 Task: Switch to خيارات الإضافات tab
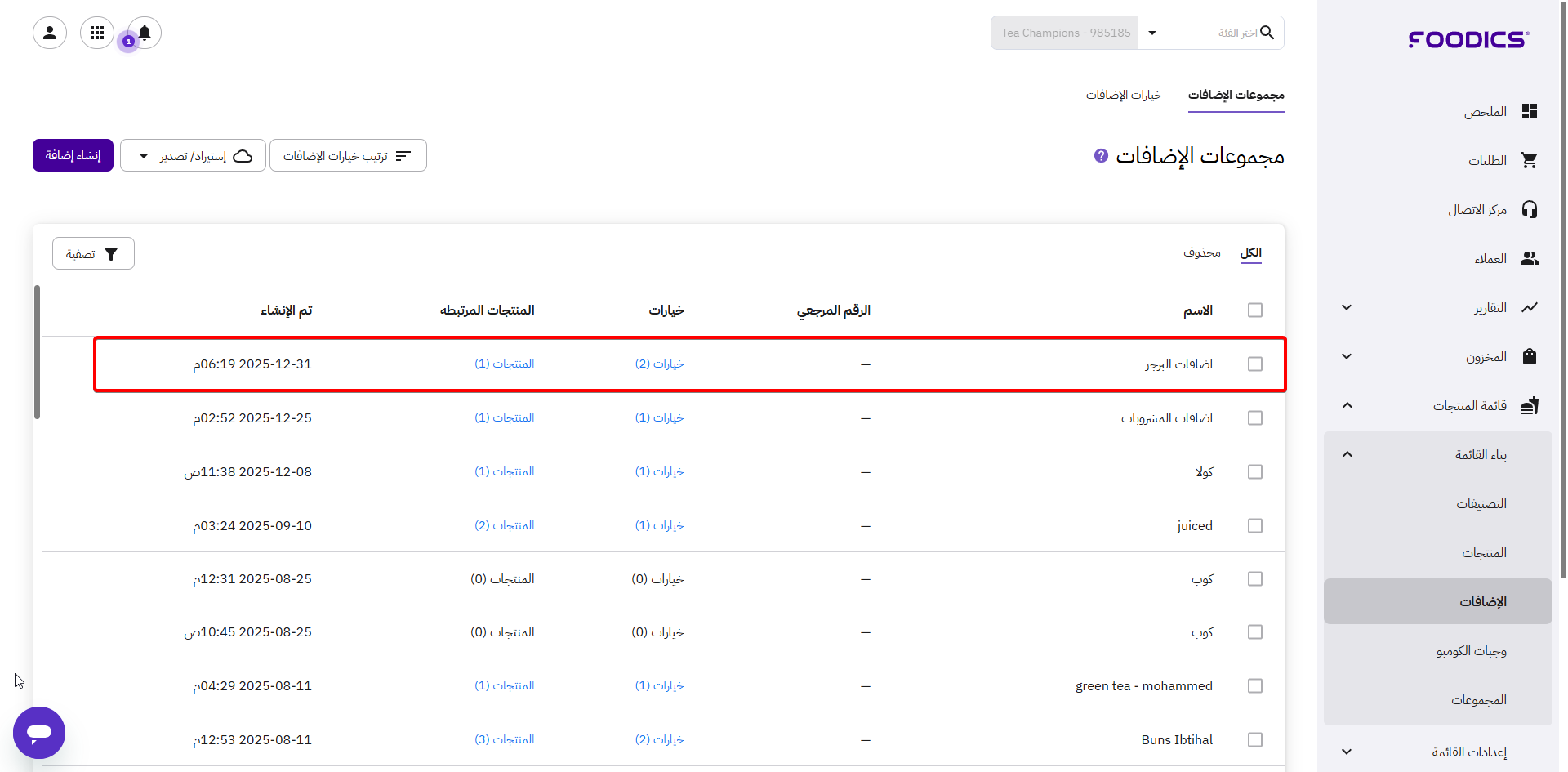(x=1123, y=96)
